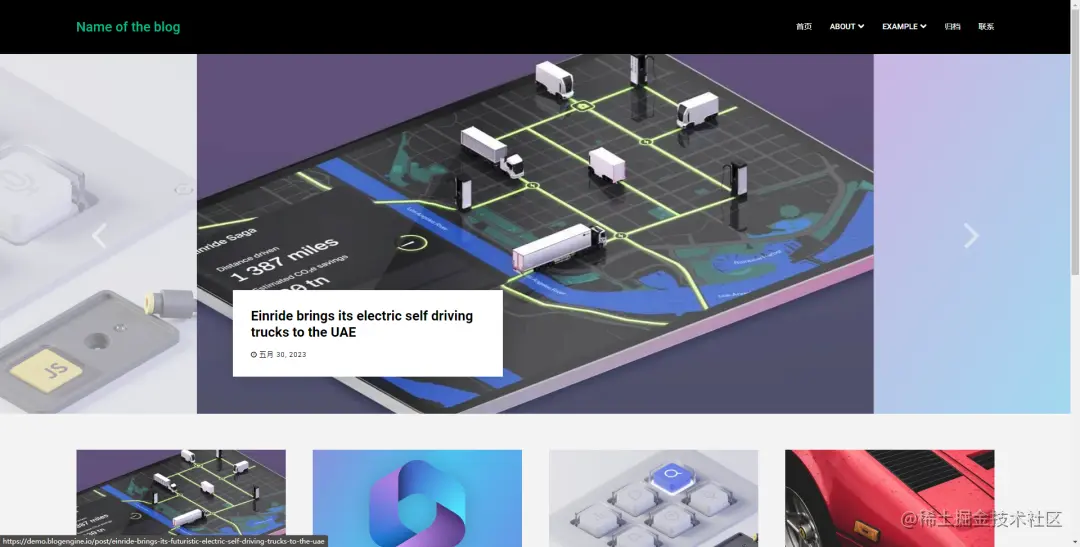Open the Microsoft 365 logo post thumbnail
Image resolution: width=1080 pixels, height=547 pixels.
(x=417, y=498)
